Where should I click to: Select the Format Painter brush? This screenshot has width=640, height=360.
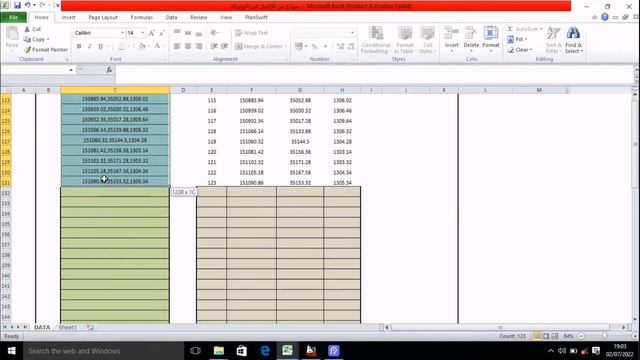27,49
